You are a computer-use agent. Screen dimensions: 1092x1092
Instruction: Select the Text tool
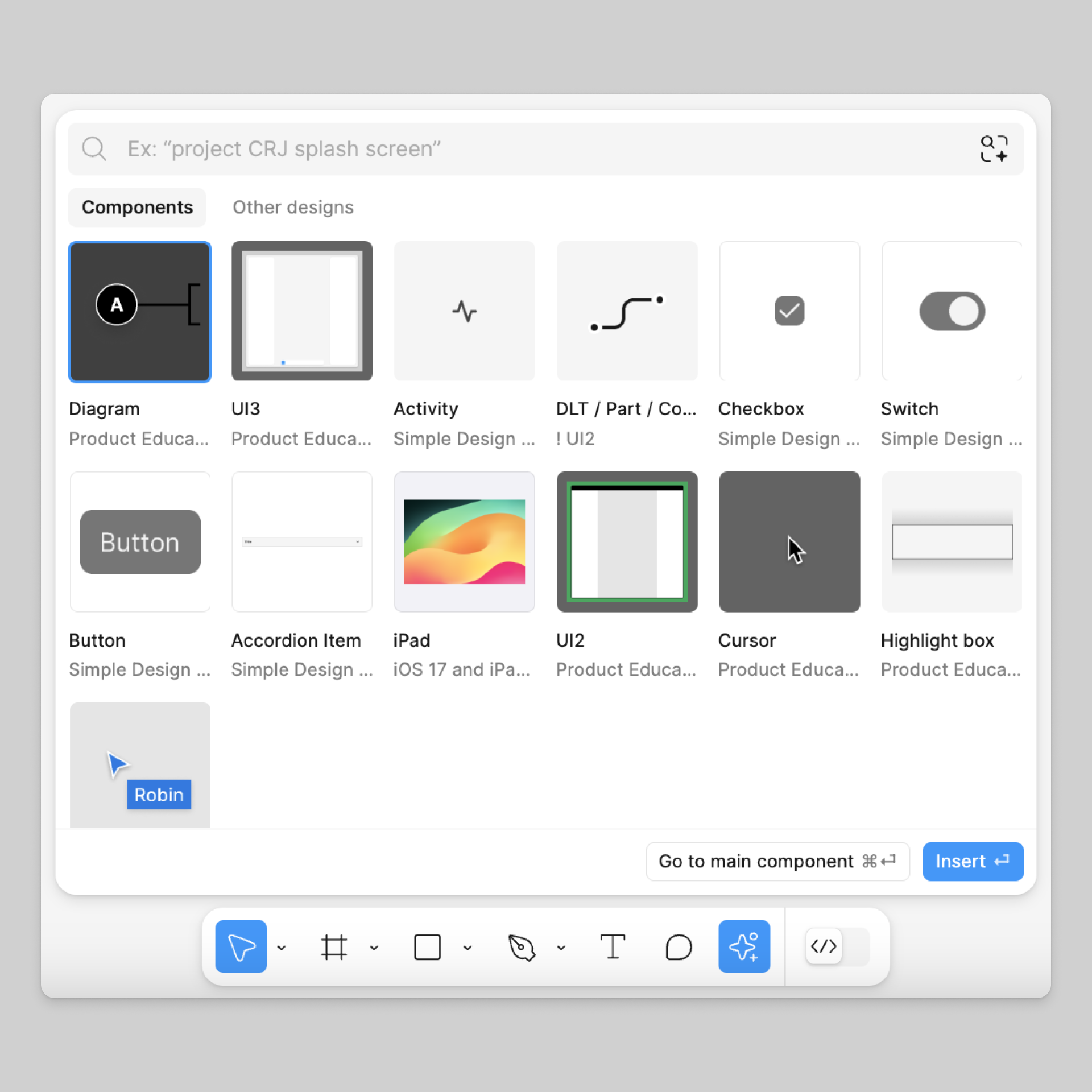(x=613, y=947)
